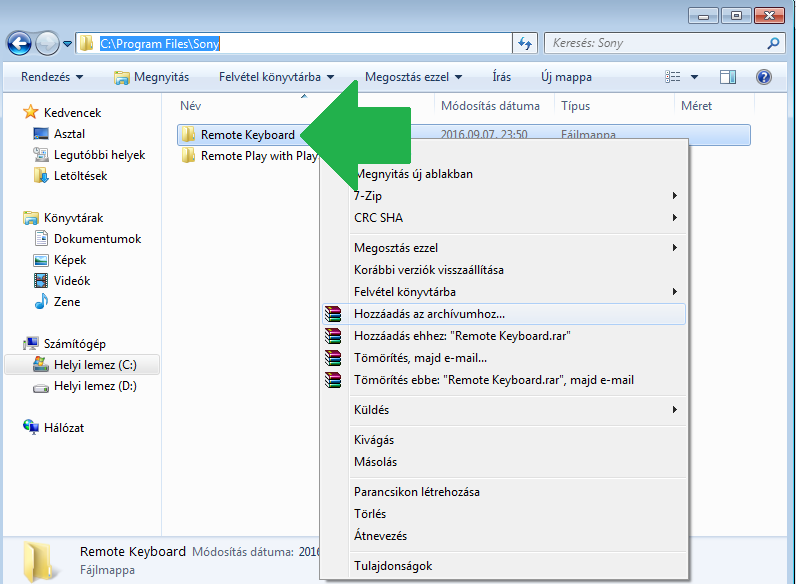Choose Tömörítés, majd e-mail...
The height and width of the screenshot is (584, 796).
pos(504,358)
